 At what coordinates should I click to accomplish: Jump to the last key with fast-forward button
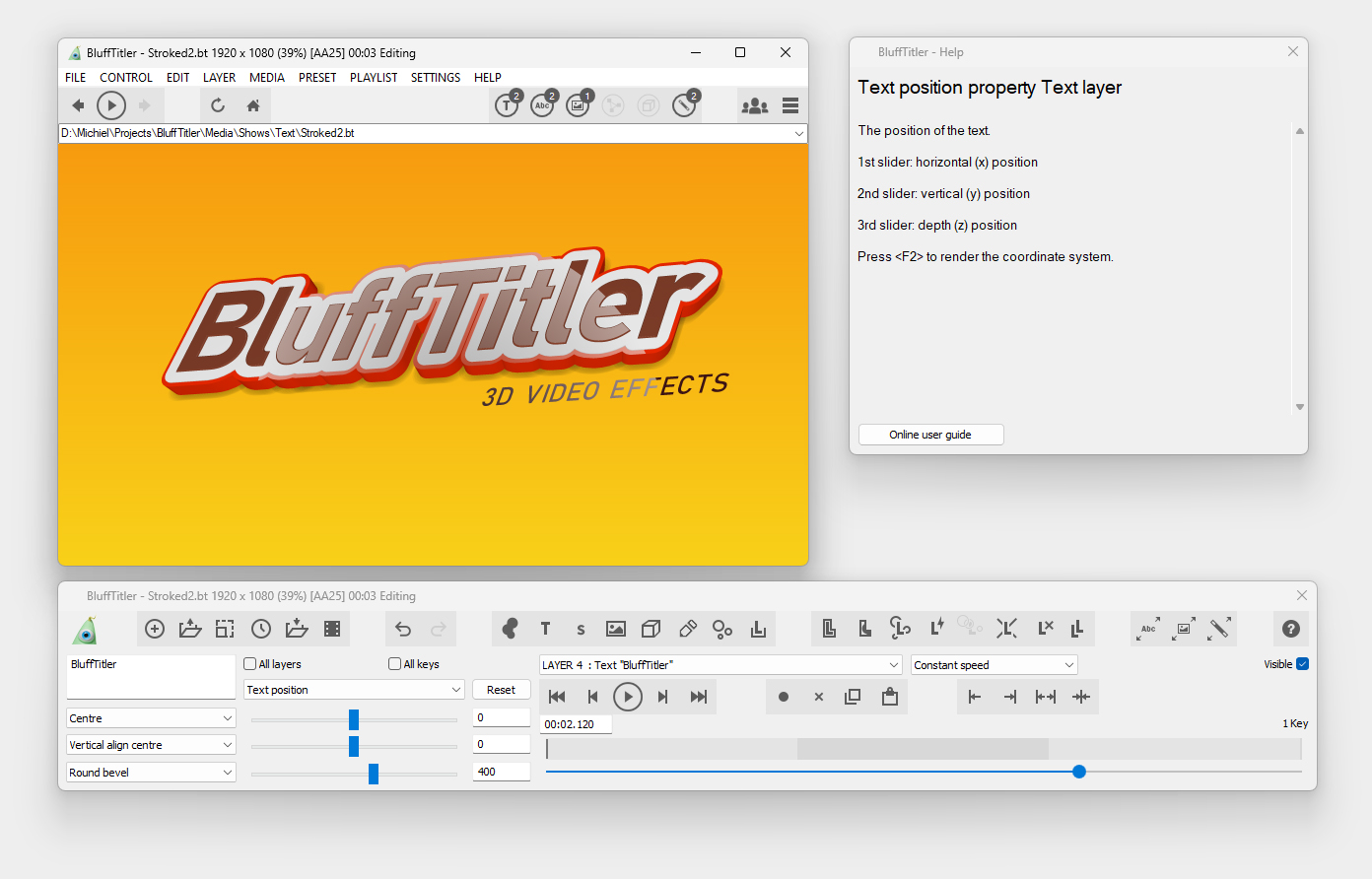[699, 697]
